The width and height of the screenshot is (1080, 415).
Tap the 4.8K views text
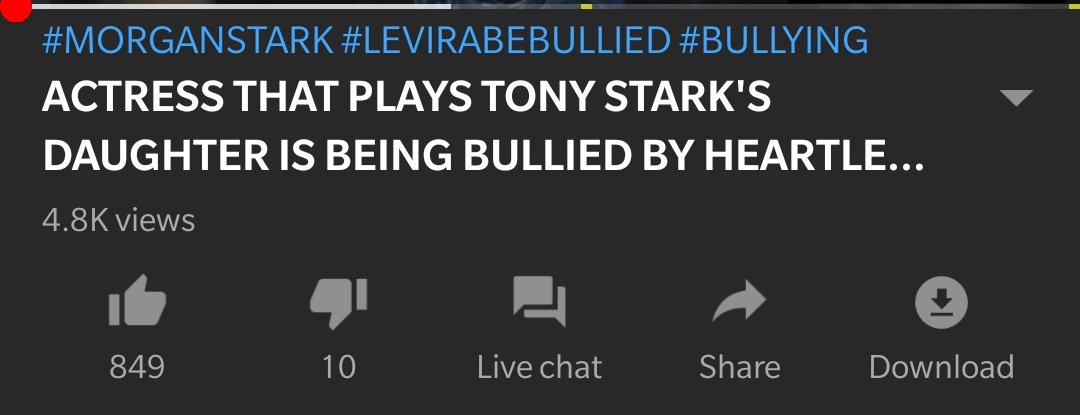[118, 221]
